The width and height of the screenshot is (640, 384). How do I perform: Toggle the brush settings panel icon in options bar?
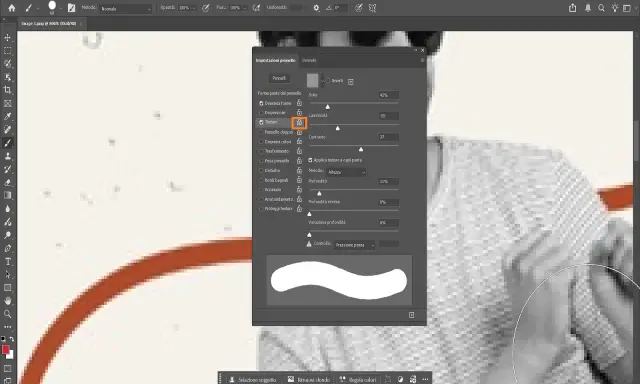[x=71, y=8]
